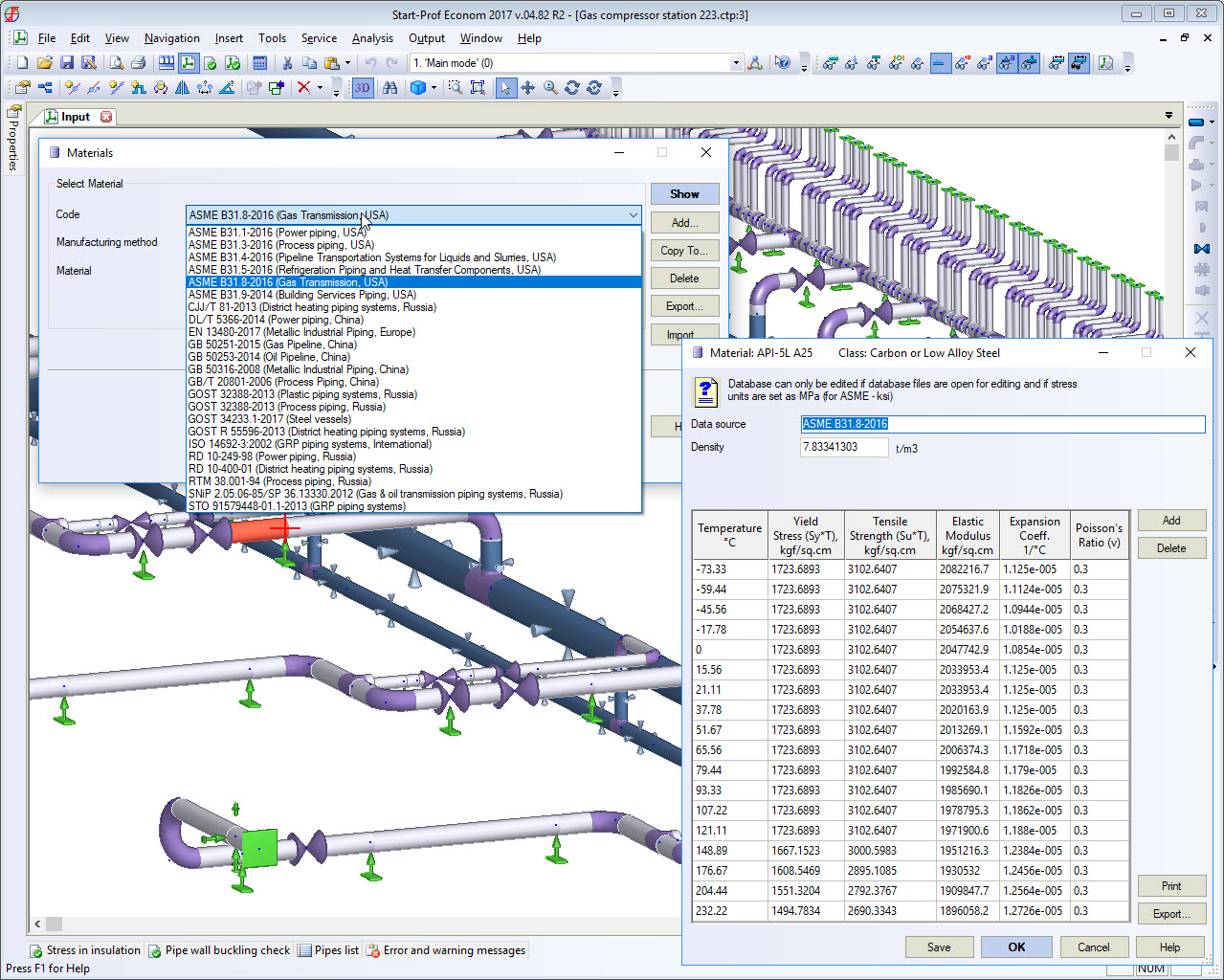Click the pipe element icon atop right sidebar
1224x980 pixels.
coord(1196,122)
